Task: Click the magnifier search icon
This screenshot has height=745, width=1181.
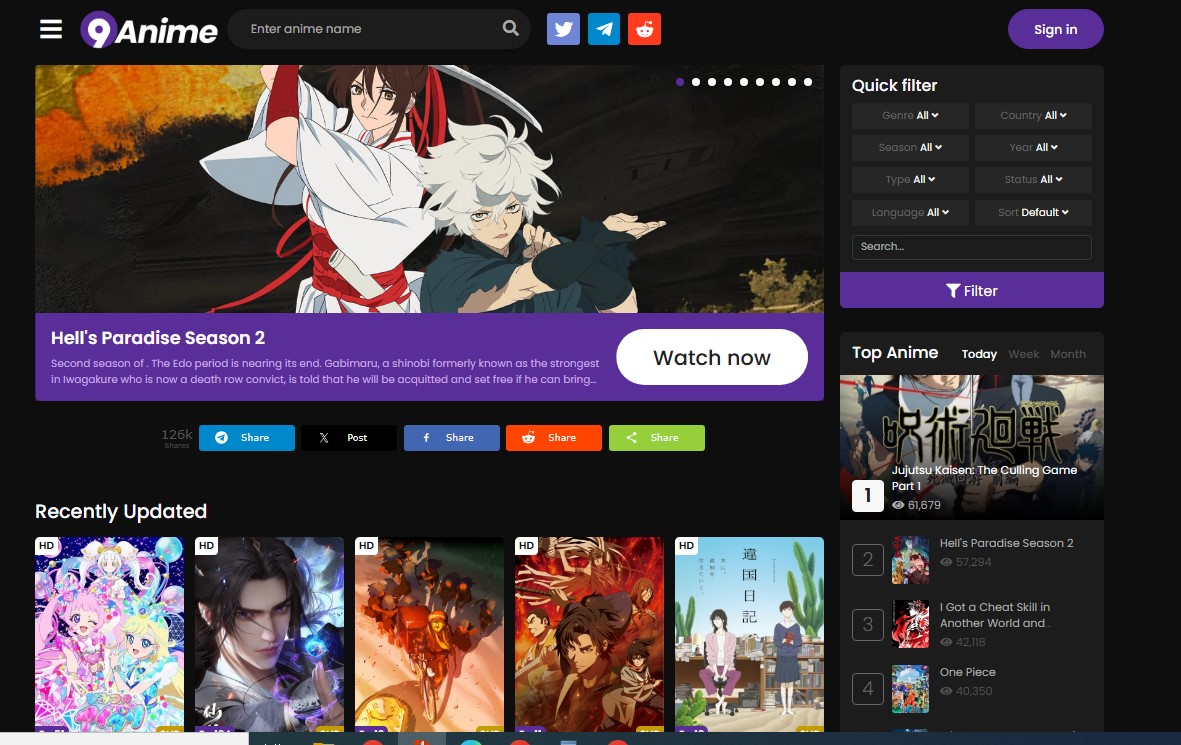Action: pos(511,29)
